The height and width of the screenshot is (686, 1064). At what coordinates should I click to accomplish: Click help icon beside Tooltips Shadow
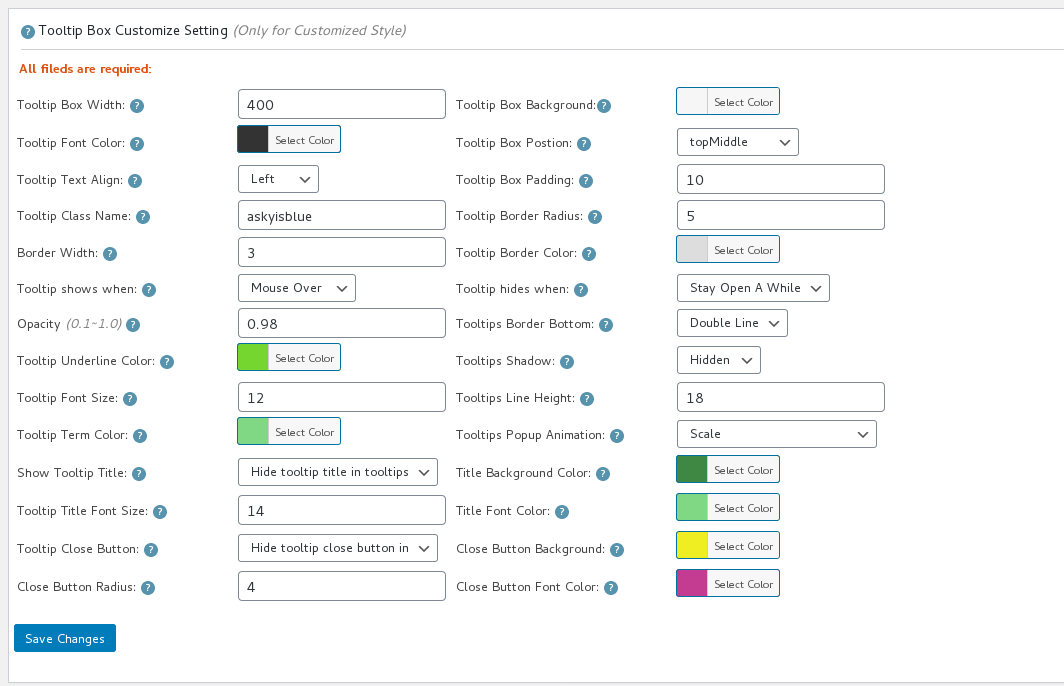tap(566, 362)
